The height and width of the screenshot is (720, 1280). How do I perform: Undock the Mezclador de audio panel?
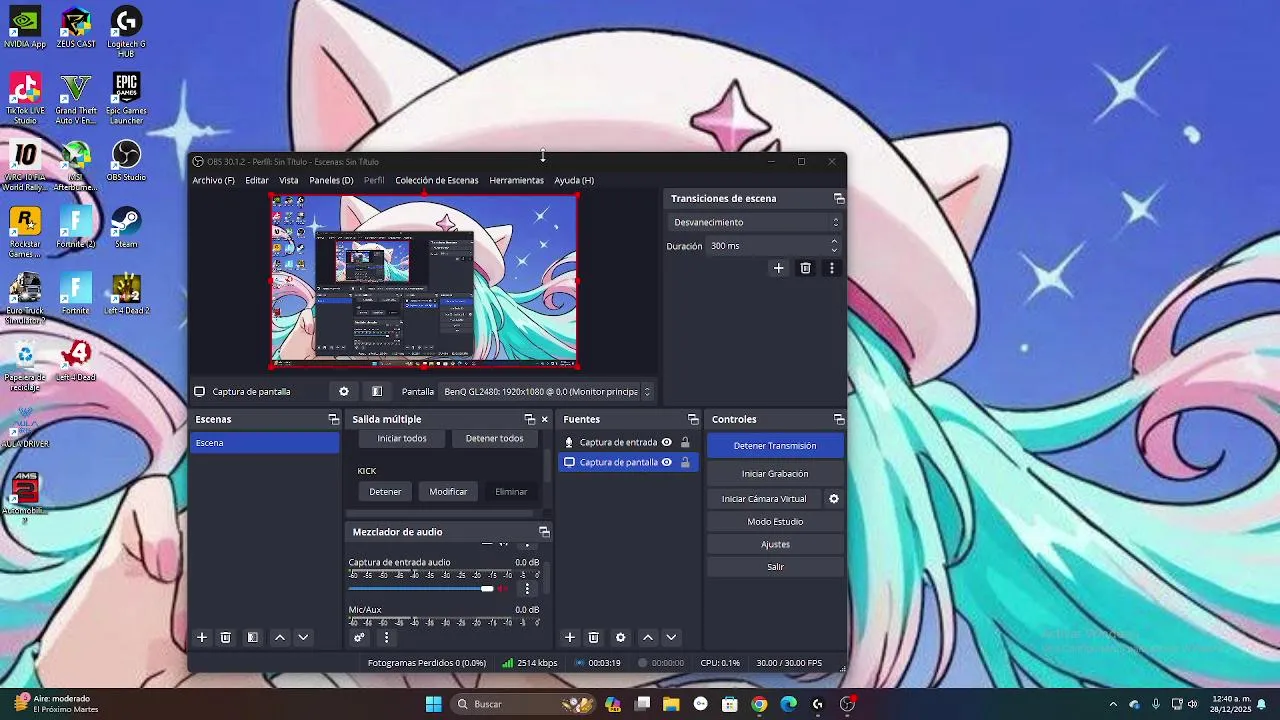coord(544,532)
